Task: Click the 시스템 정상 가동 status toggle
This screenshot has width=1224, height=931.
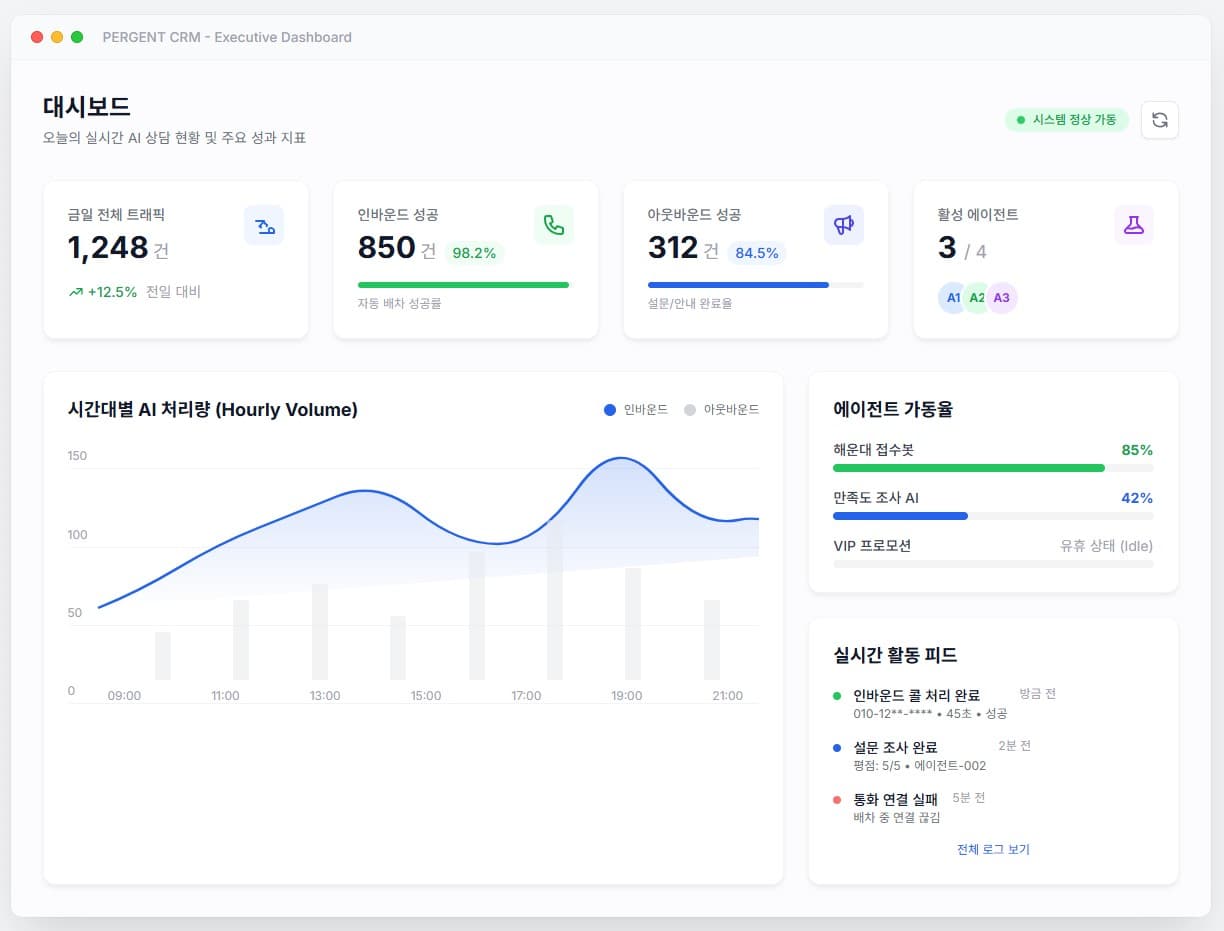Action: coord(1066,119)
